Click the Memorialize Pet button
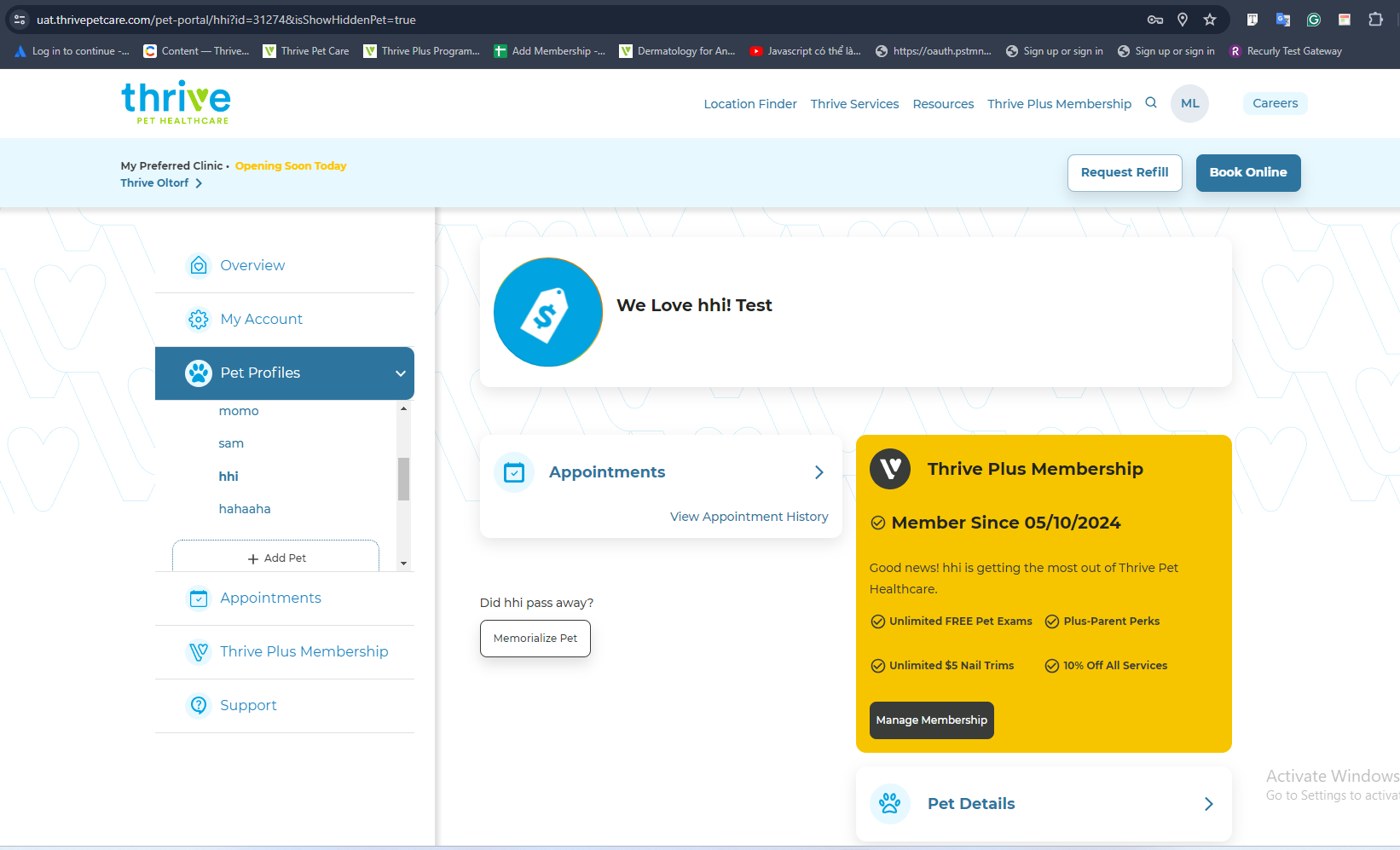Image resolution: width=1400 pixels, height=850 pixels. pyautogui.click(x=535, y=639)
